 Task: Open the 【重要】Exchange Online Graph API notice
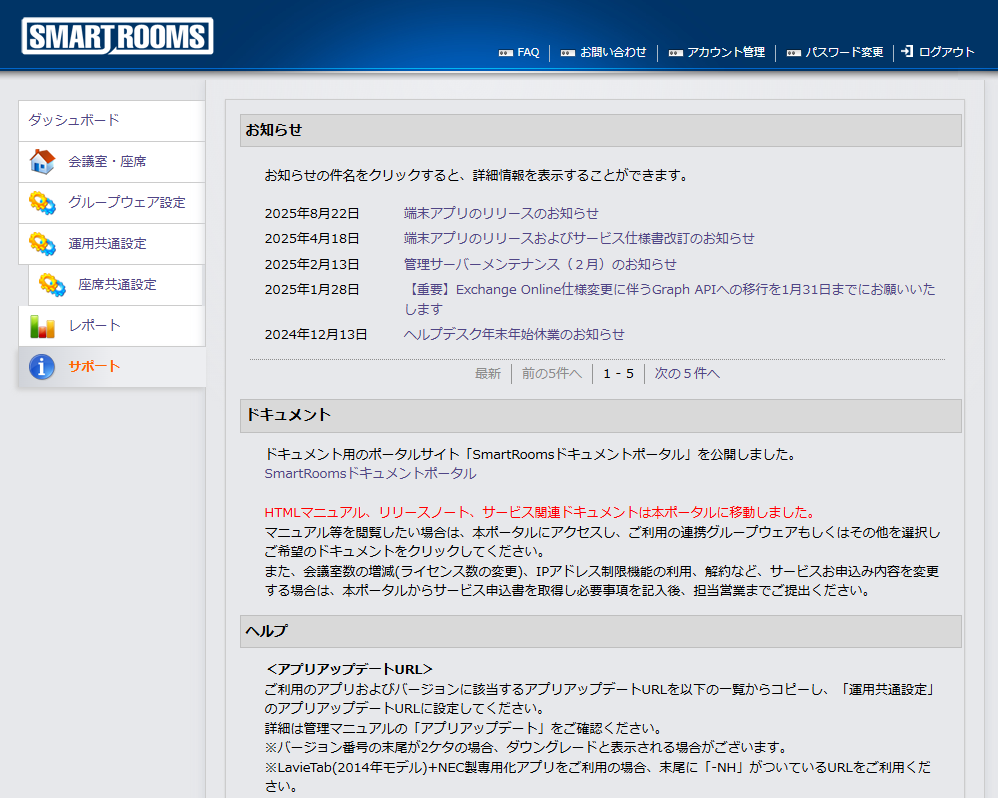coord(669,290)
